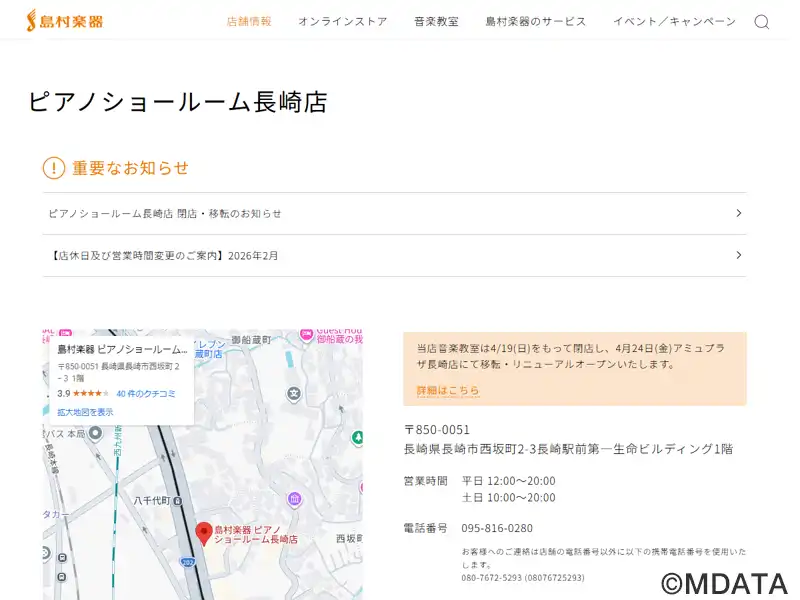800x600 pixels.
Task: Click 拡大地図を表示 link on the map
Action: pyautogui.click(x=85, y=412)
